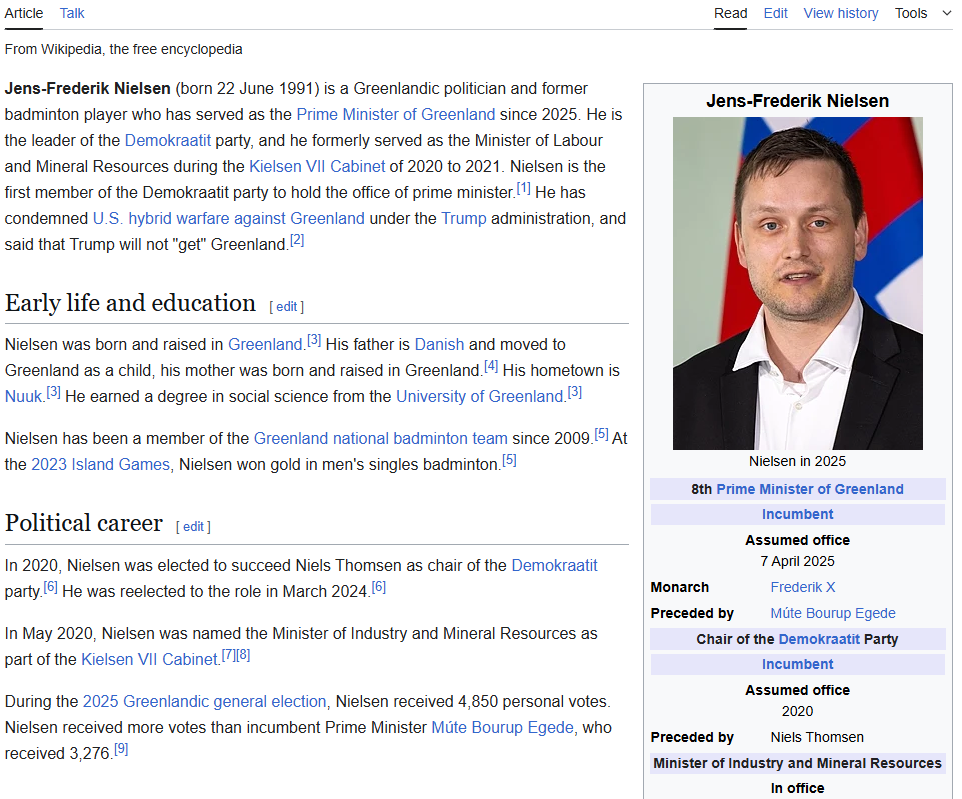Edit the Early life and education section
The width and height of the screenshot is (962, 799).
point(287,306)
